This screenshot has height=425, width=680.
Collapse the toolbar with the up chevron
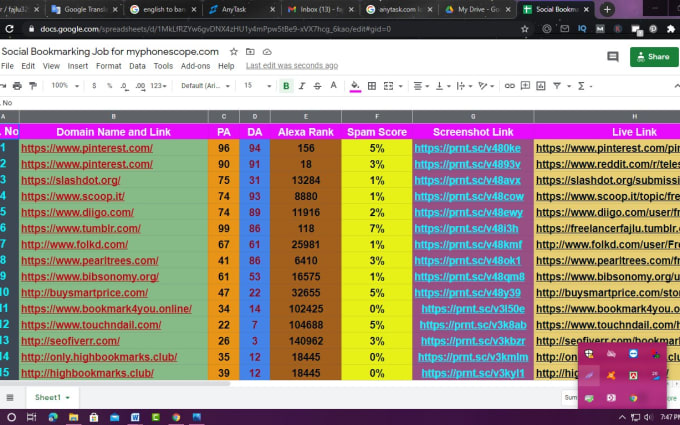pyautogui.click(x=676, y=86)
